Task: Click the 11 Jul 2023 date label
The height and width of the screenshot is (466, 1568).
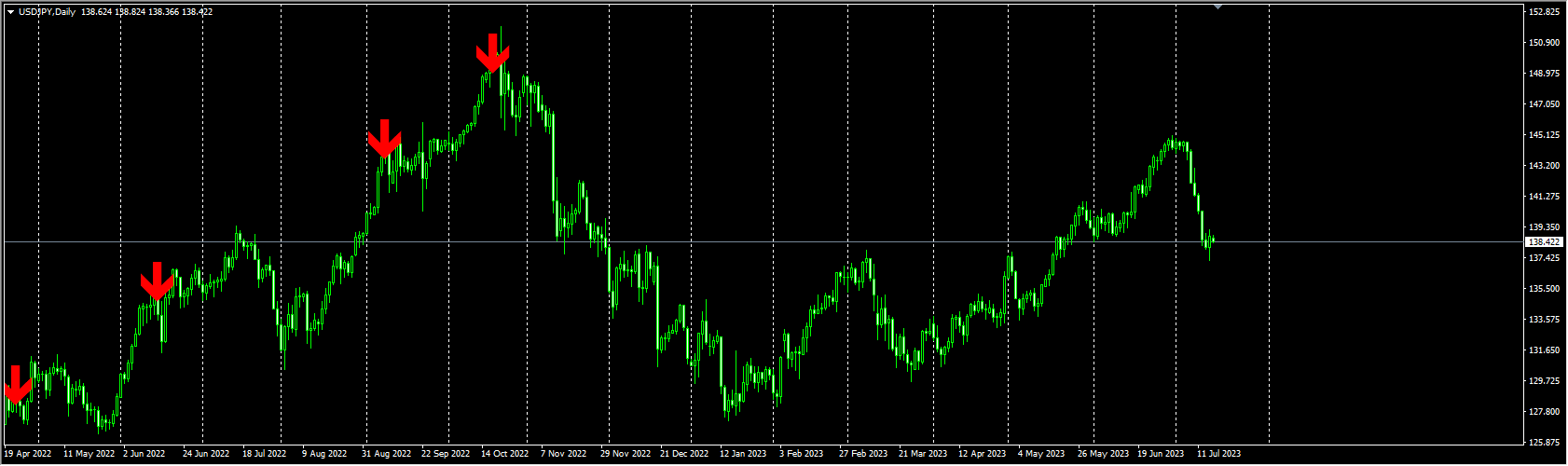Action: point(1219,454)
